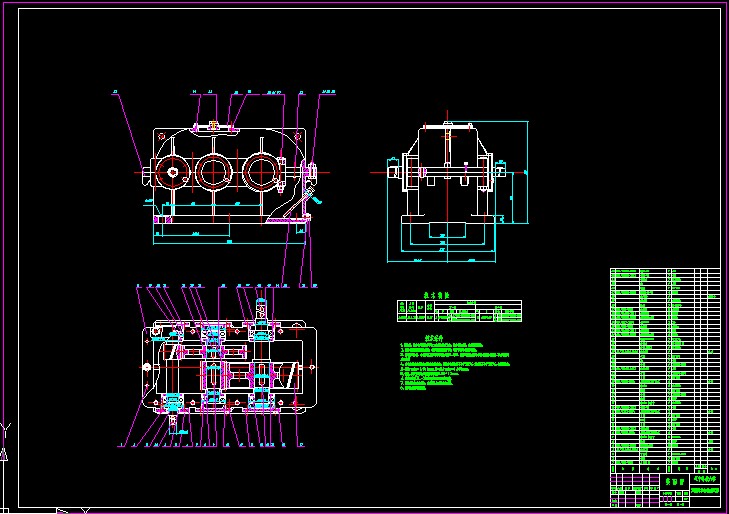Click the cyan bottom length dimension under front view
The height and width of the screenshot is (514, 729).
point(229,243)
